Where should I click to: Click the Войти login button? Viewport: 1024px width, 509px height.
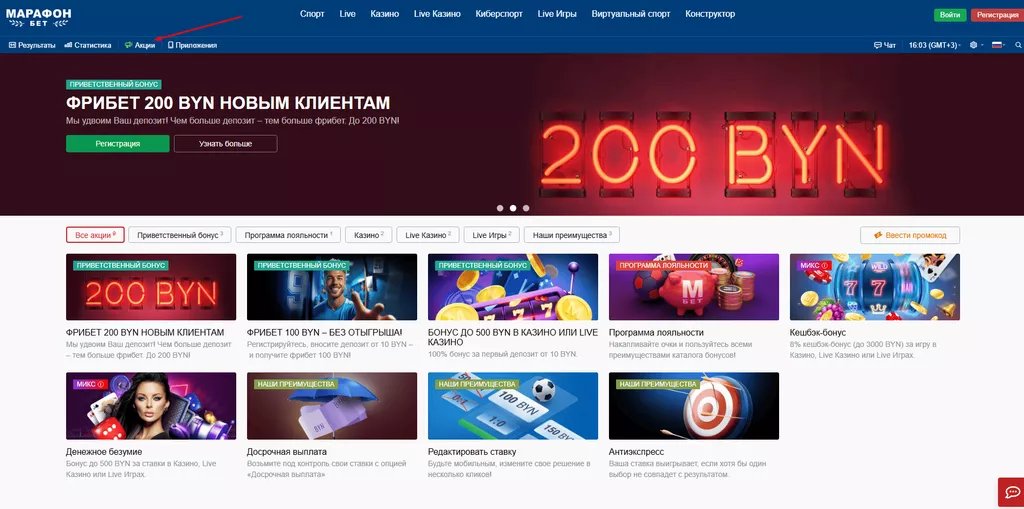tap(950, 15)
